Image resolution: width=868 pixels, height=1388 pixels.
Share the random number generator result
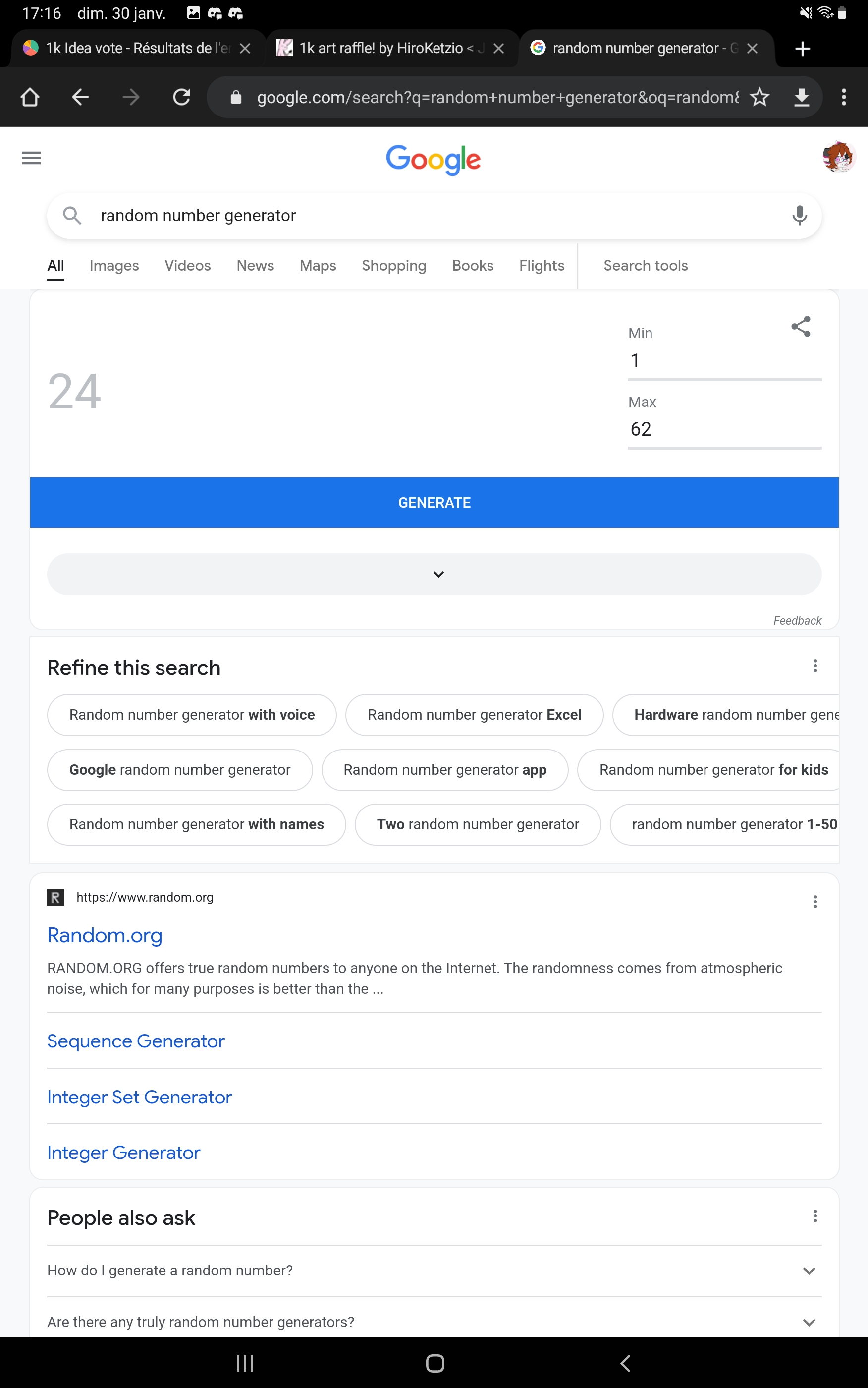pos(800,327)
